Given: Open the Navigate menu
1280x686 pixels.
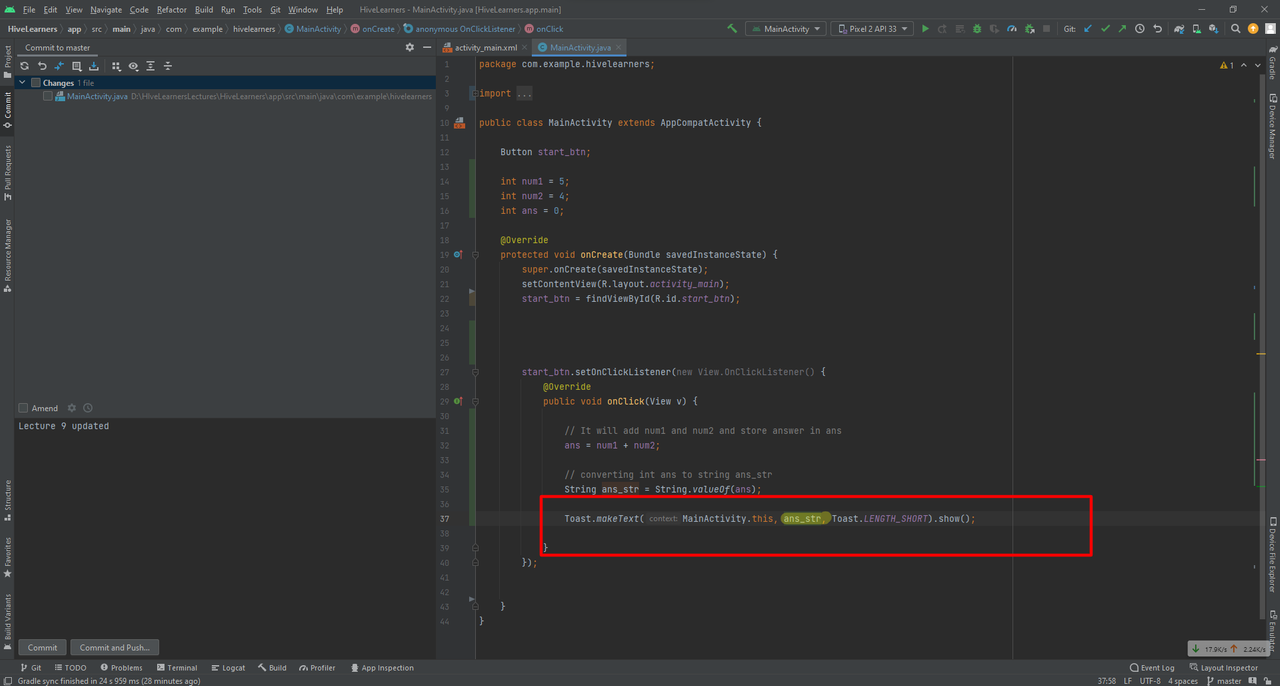Looking at the screenshot, I should click(106, 9).
